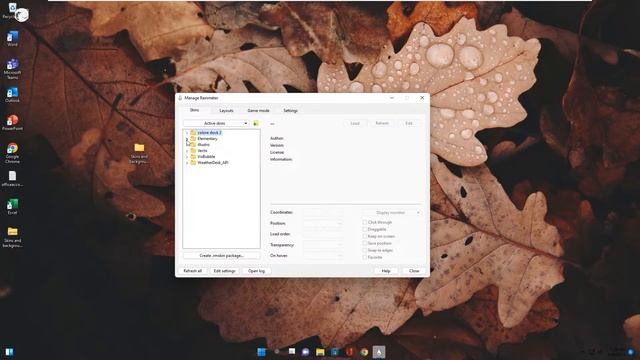
Task: Click the Close button at the dialog's bottom
Action: click(414, 271)
